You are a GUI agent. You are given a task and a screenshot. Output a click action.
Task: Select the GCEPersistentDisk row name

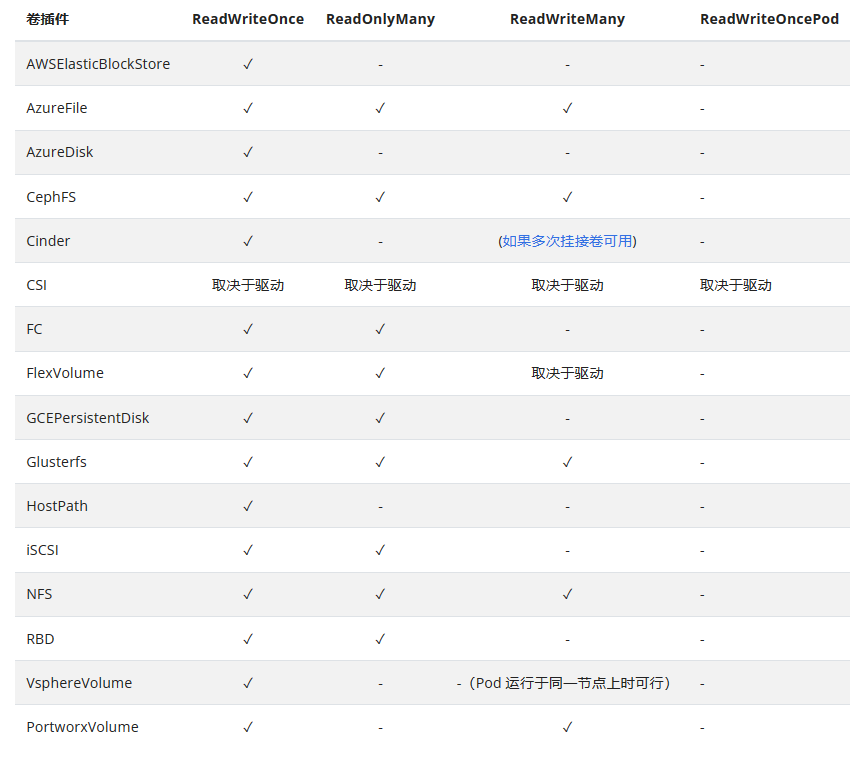click(87, 418)
